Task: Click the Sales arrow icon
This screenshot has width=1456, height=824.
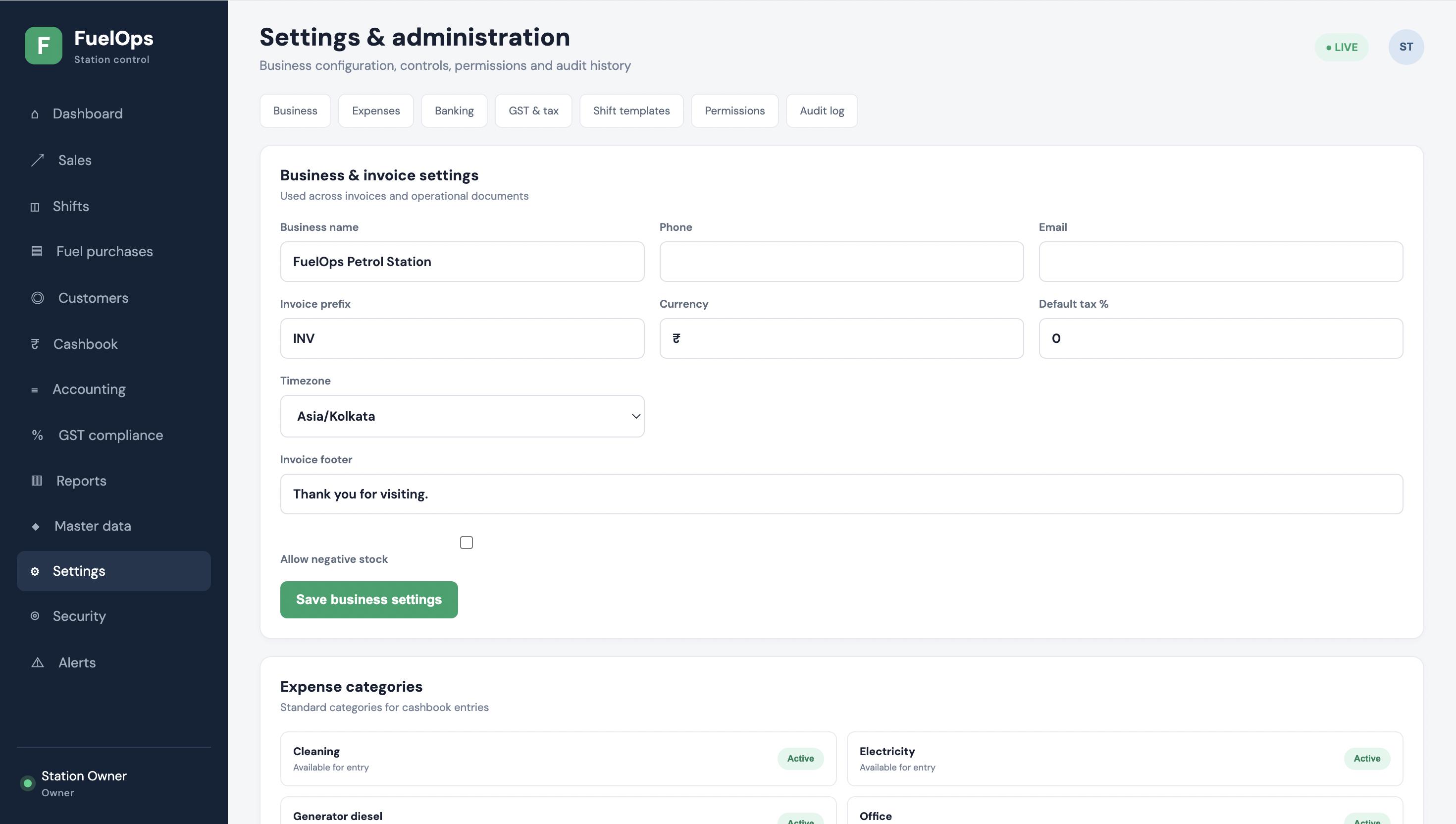Action: tap(37, 161)
